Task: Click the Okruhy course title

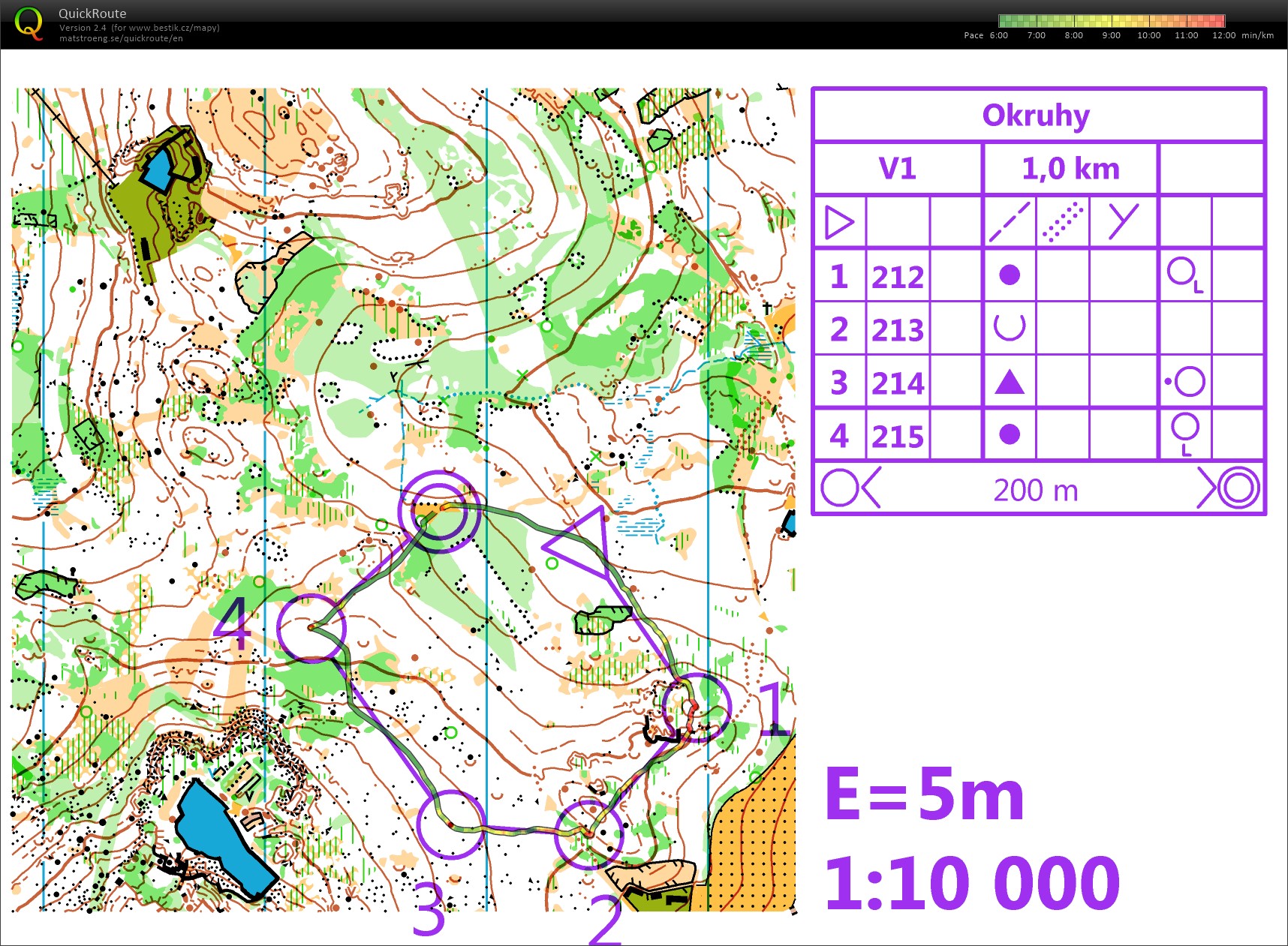Action: [1036, 116]
